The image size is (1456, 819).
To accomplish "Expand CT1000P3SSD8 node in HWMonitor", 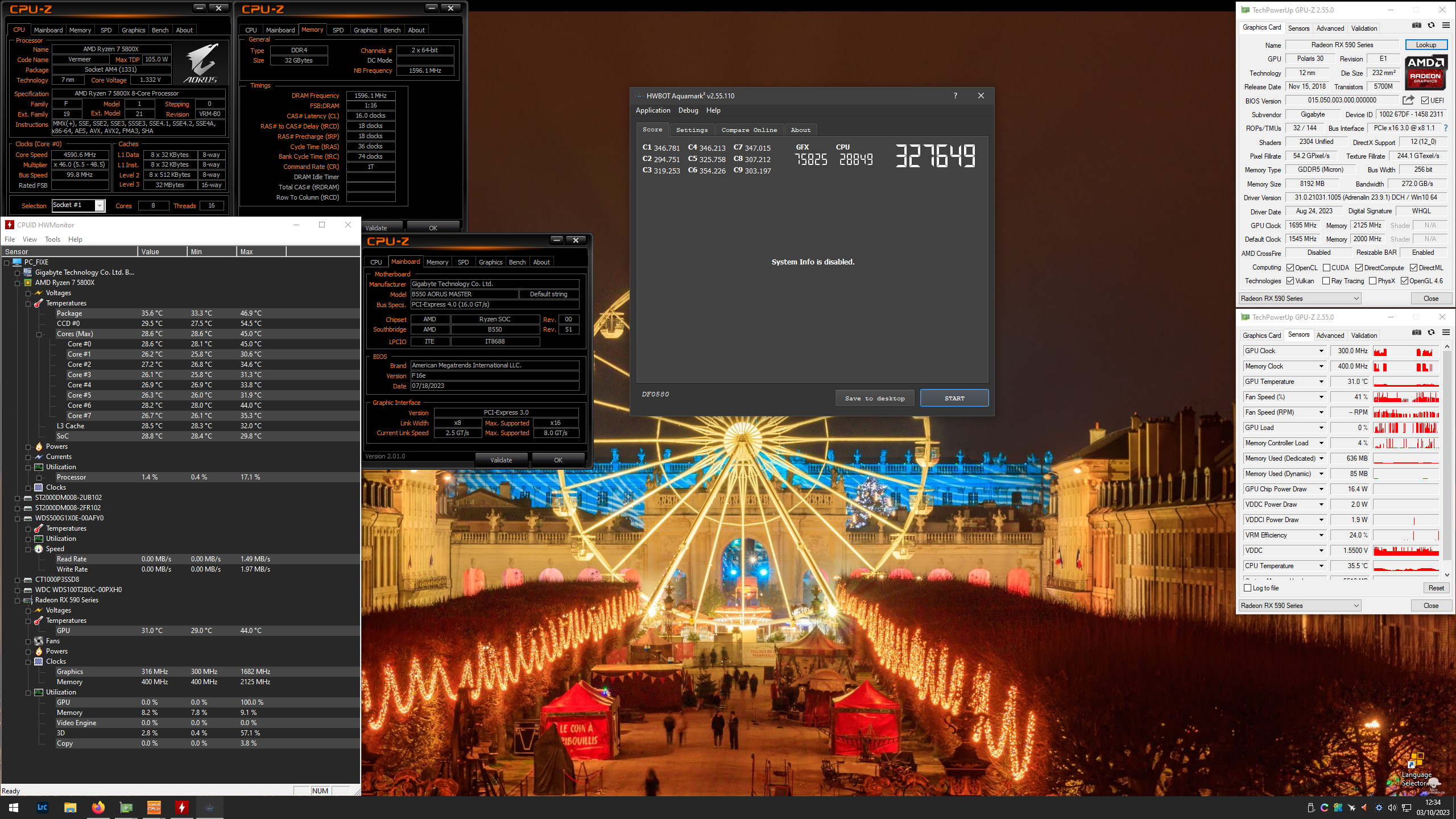I will click(18, 580).
